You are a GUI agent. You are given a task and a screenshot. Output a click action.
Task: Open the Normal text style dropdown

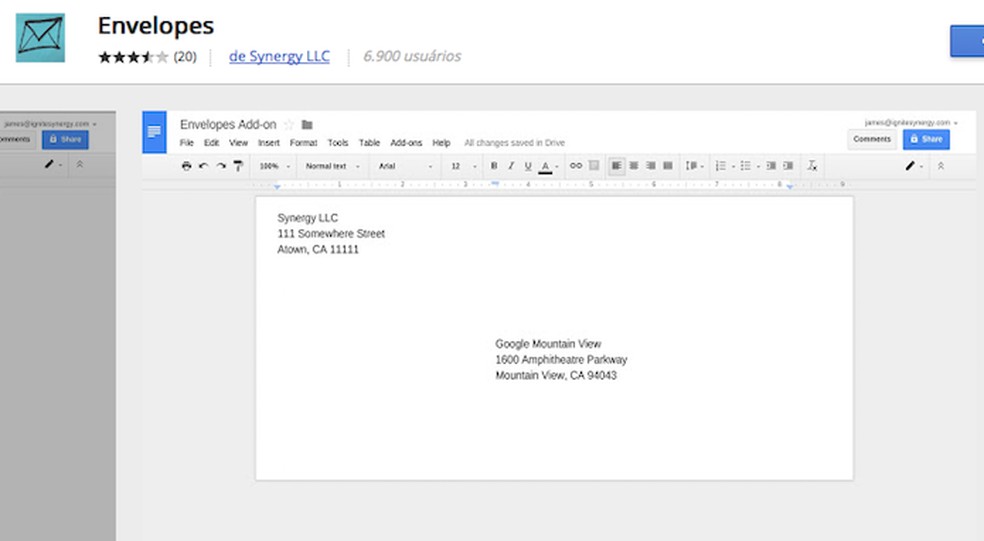tap(333, 166)
